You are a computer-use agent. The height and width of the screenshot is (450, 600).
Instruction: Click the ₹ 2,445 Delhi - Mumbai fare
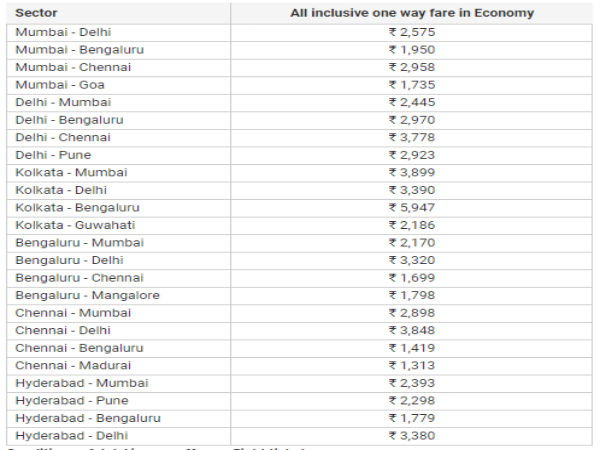click(411, 102)
